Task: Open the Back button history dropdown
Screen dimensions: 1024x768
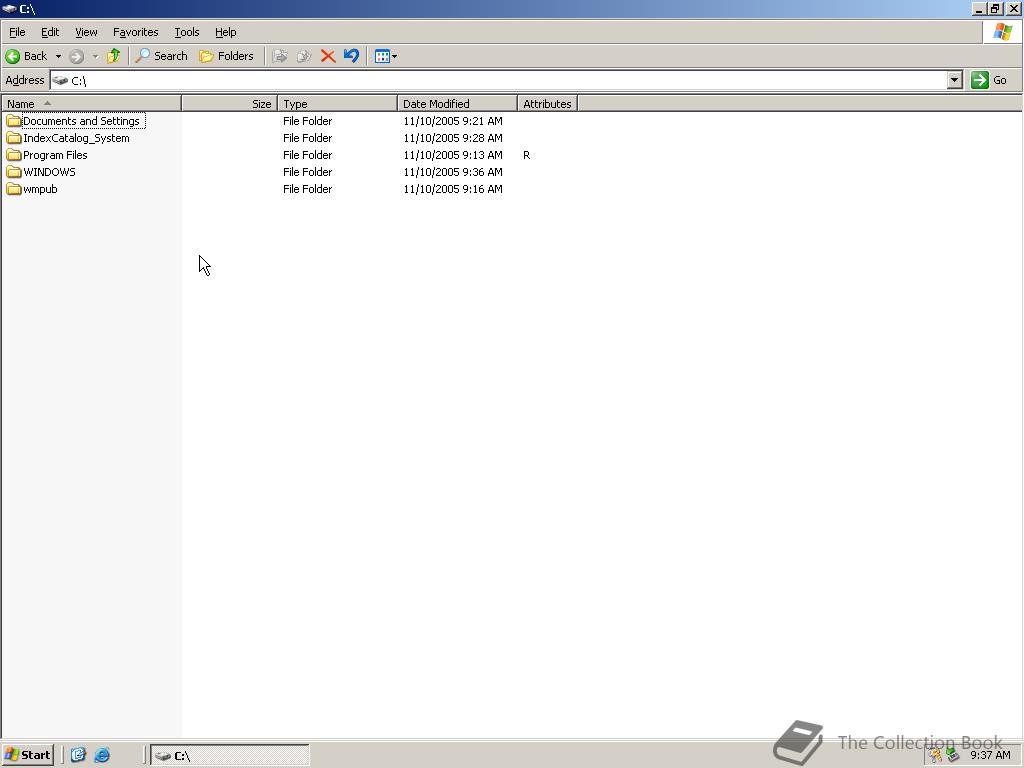Action: (x=58, y=56)
